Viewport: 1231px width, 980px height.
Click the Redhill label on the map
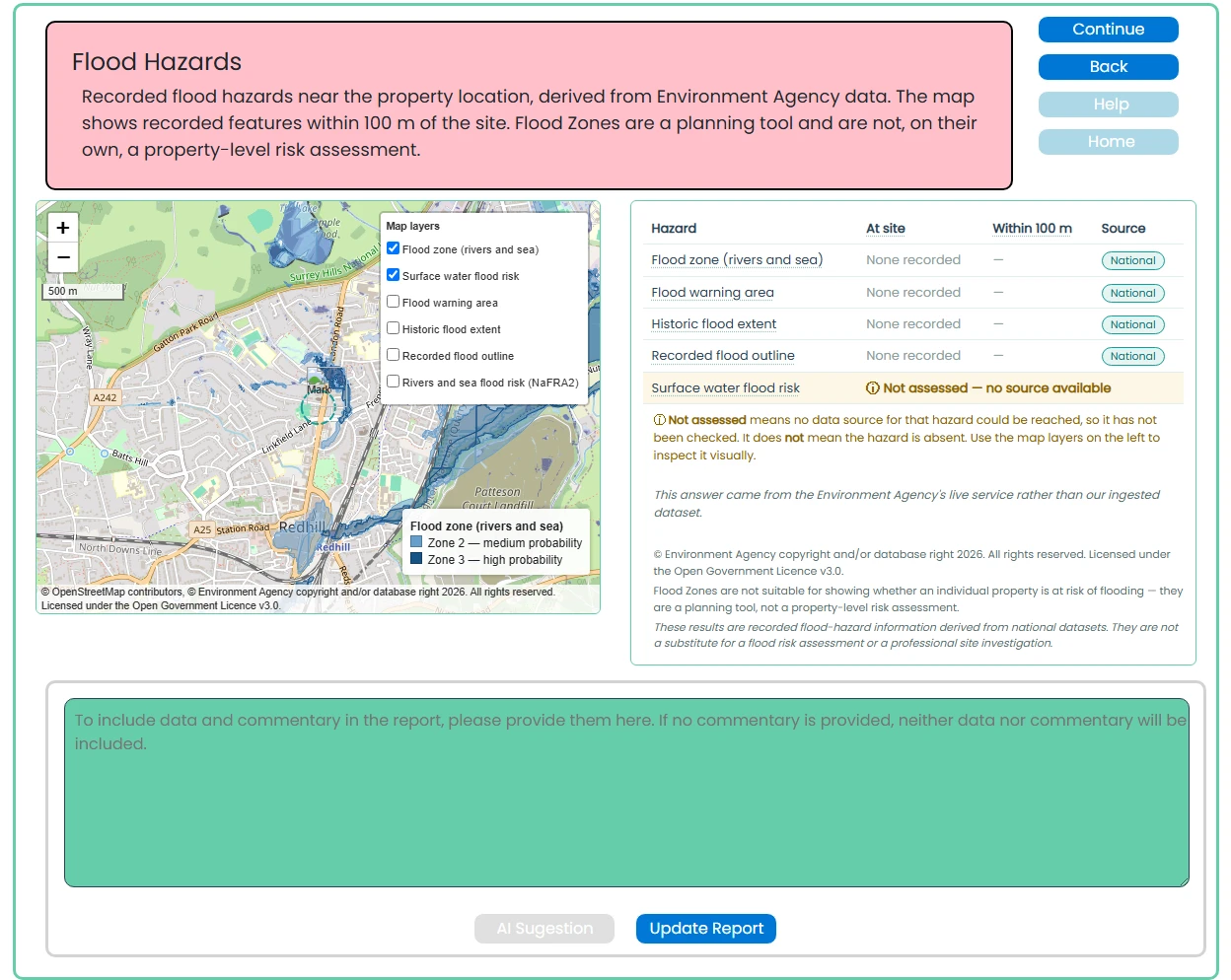click(x=301, y=527)
